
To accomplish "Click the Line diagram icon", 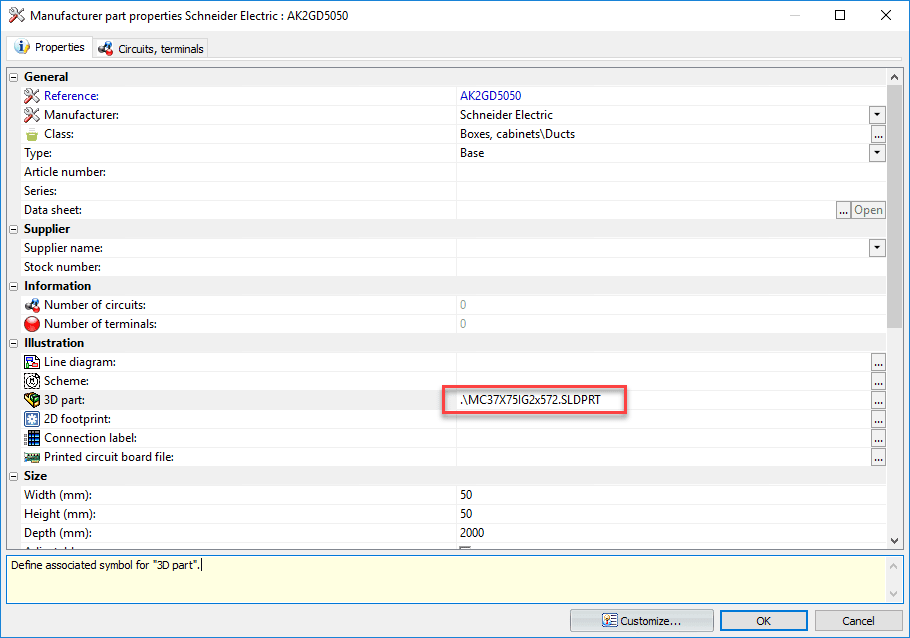I will (x=32, y=362).
